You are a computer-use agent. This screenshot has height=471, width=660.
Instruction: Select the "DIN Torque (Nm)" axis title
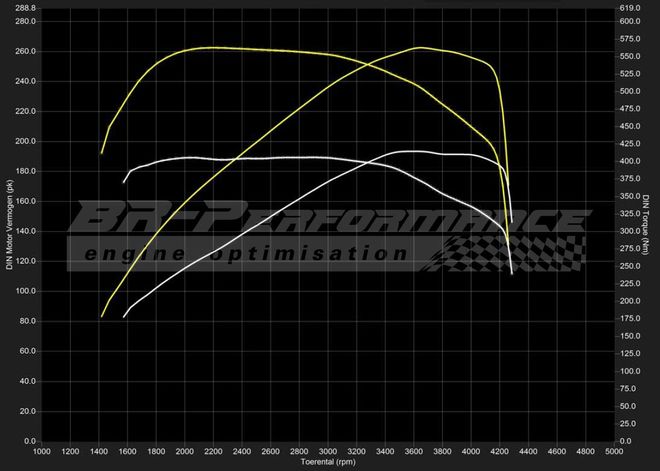click(648, 223)
